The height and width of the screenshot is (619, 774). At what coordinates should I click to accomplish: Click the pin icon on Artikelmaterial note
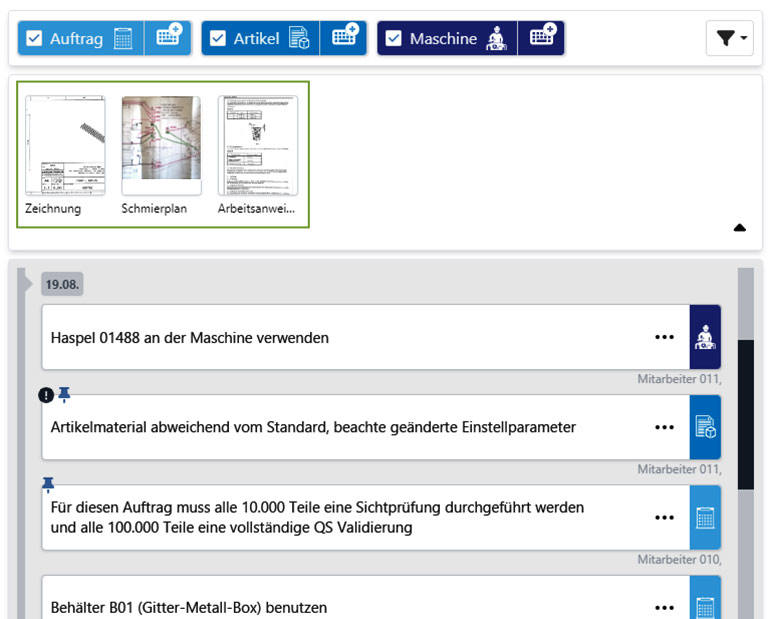coord(64,394)
